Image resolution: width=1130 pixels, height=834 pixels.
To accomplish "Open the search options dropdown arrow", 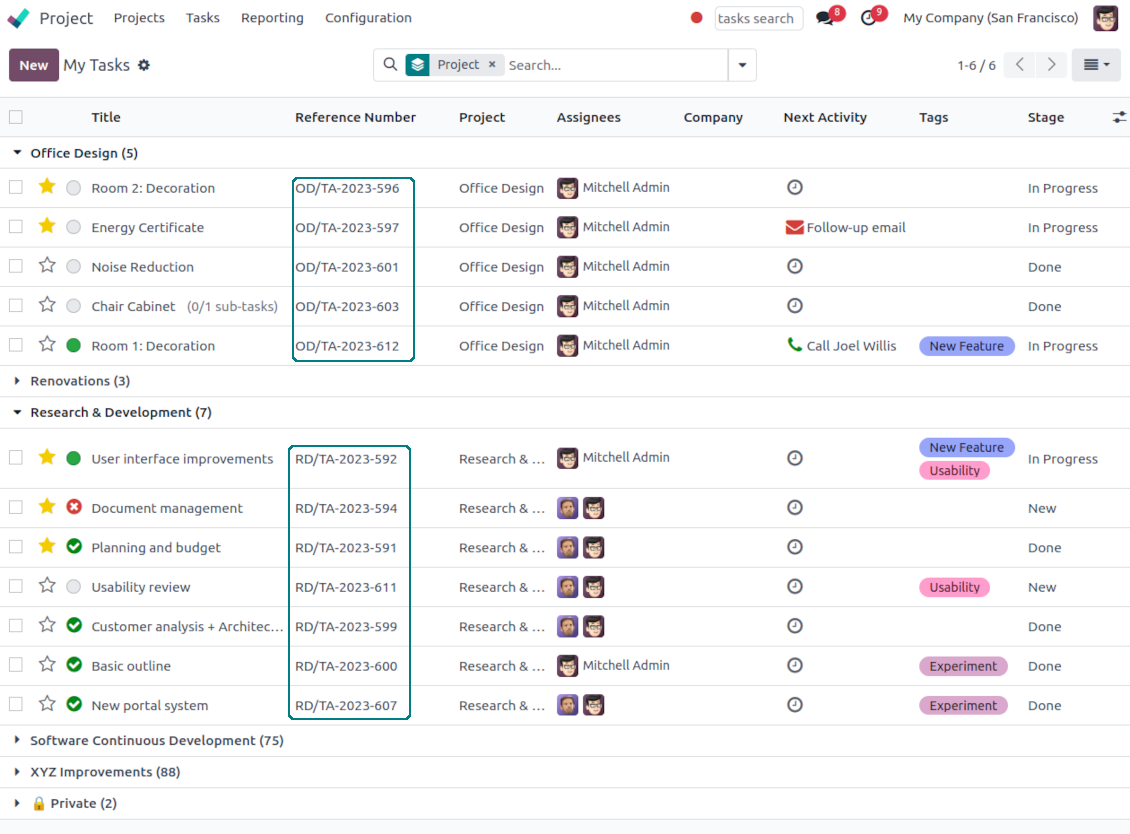I will coord(742,65).
